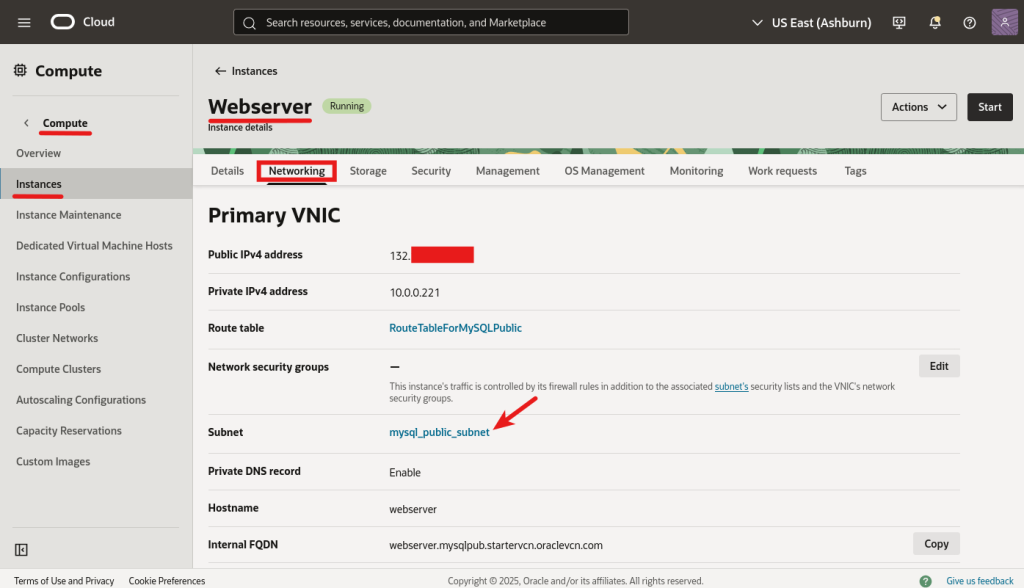Open the notifications bell
1024x588 pixels.
click(x=935, y=23)
